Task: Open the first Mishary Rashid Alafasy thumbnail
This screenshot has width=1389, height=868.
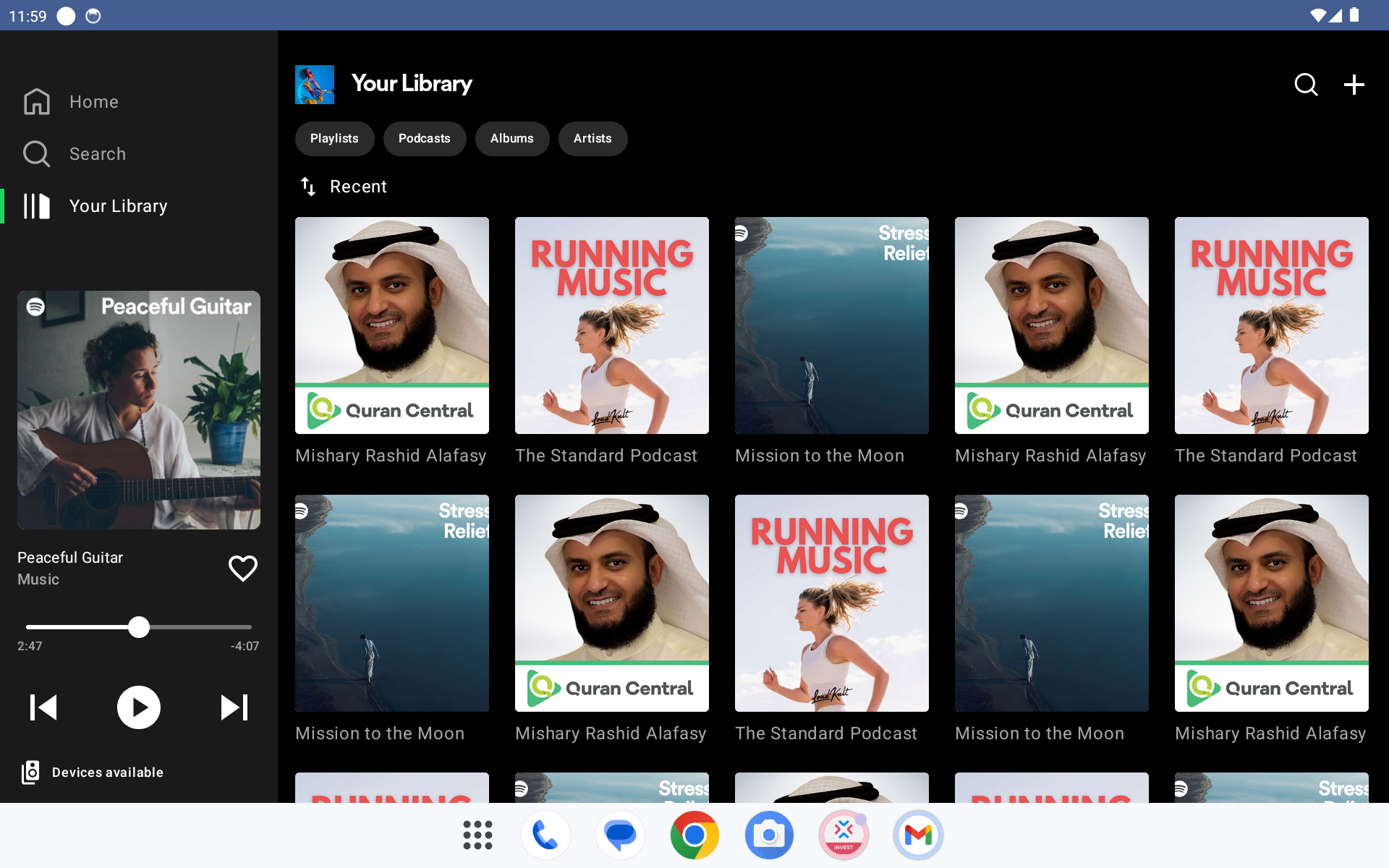Action: point(392,325)
